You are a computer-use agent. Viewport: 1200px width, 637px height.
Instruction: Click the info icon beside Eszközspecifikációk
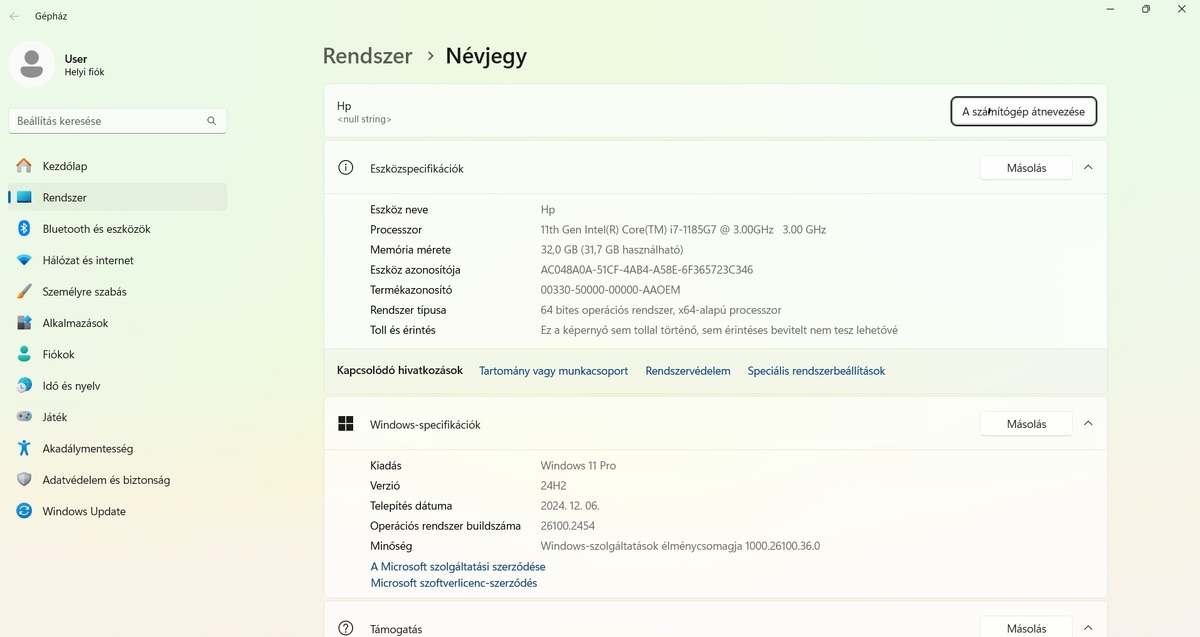coord(346,168)
